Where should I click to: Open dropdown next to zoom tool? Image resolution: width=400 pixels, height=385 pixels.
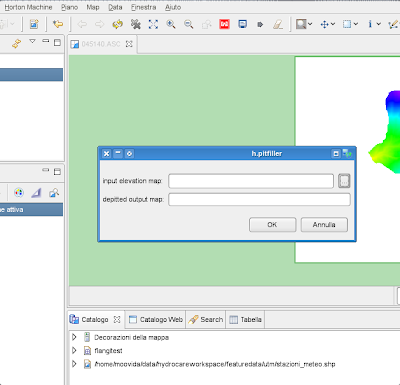pos(310,24)
